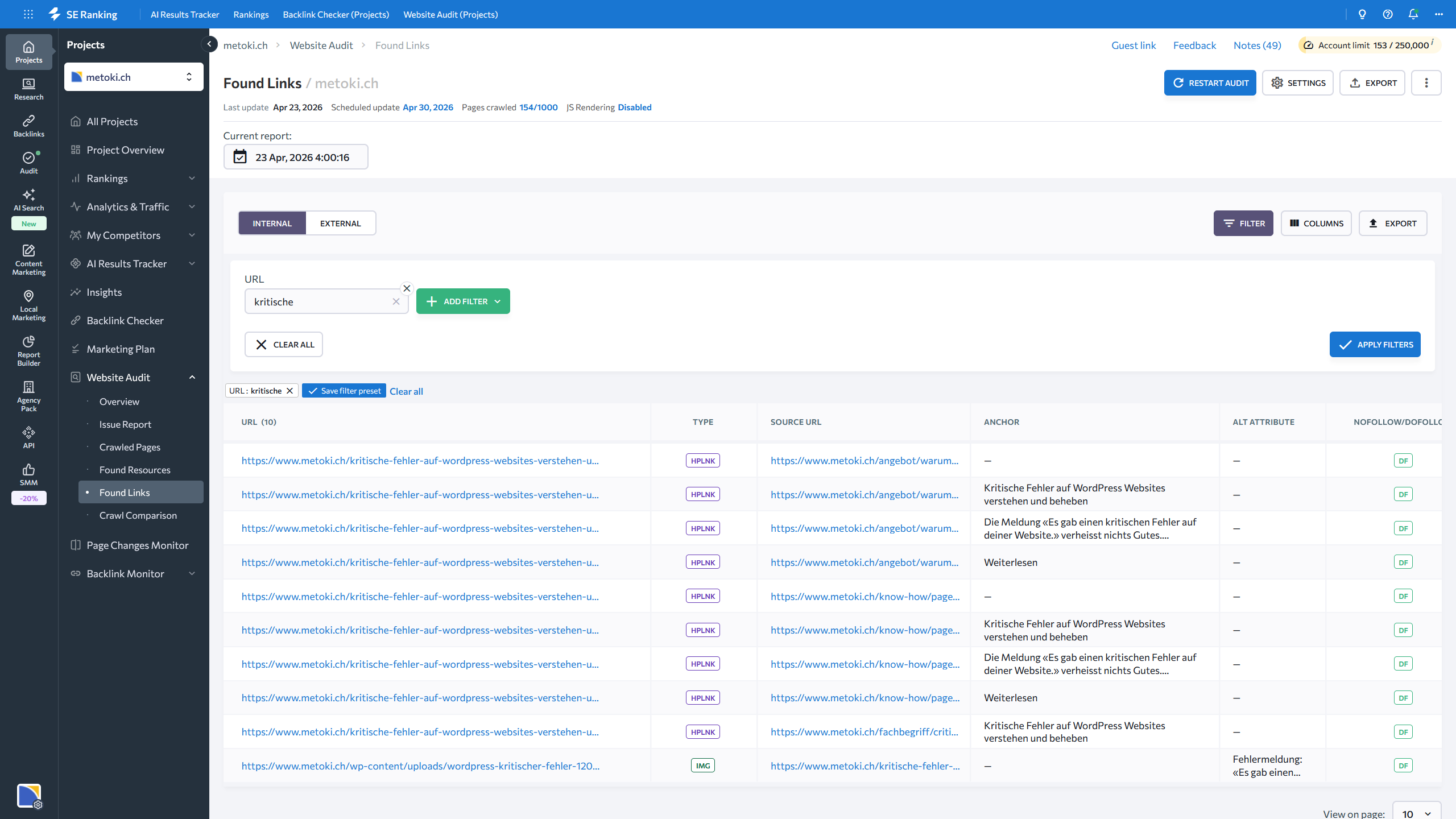Viewport: 1456px width, 819px height.
Task: Open Crawled Pages in Website Audit
Action: (130, 447)
